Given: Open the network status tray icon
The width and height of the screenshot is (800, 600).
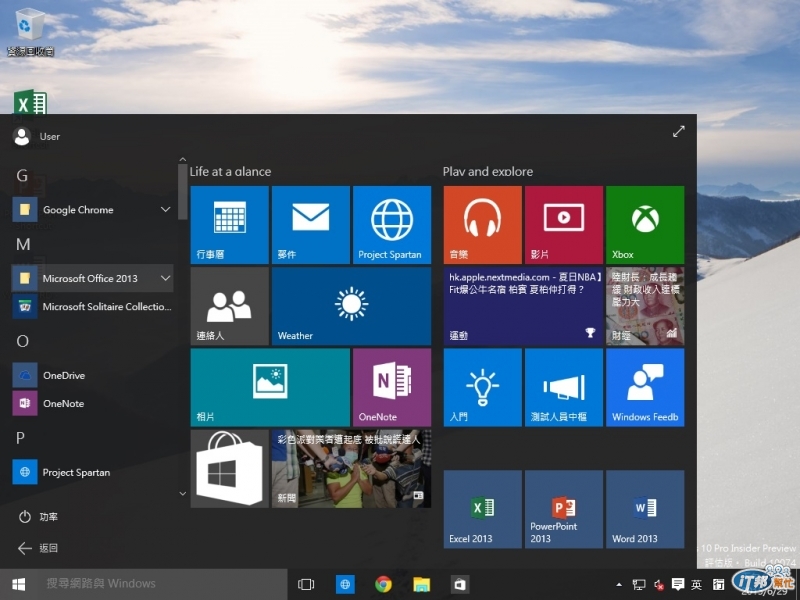Looking at the screenshot, I should pos(639,585).
